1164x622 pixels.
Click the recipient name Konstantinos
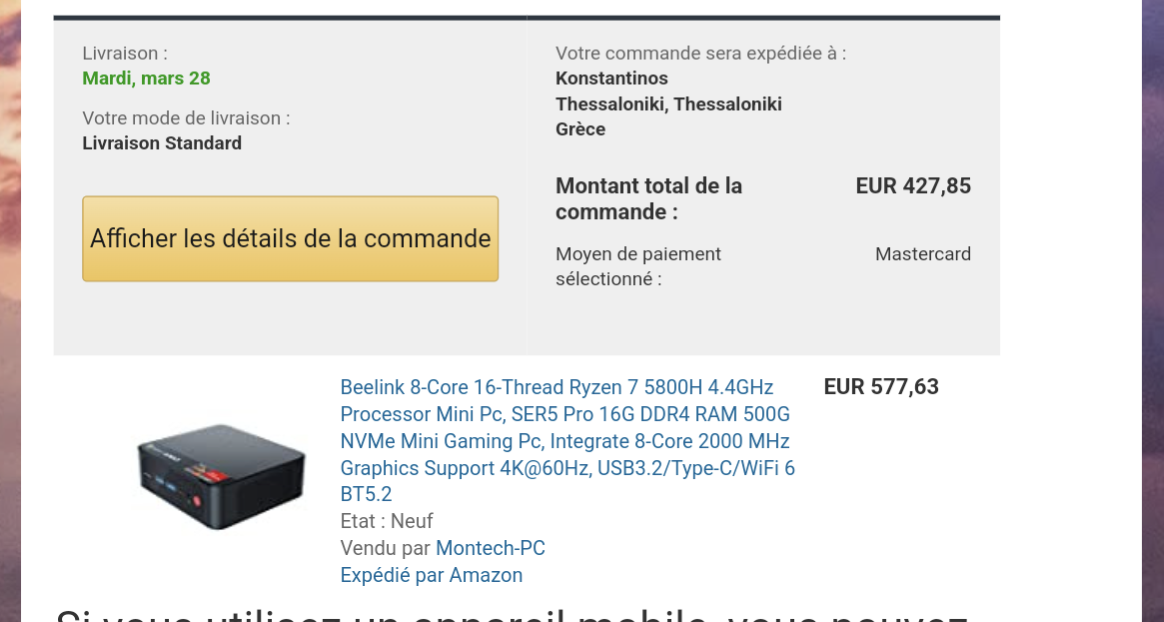point(612,78)
